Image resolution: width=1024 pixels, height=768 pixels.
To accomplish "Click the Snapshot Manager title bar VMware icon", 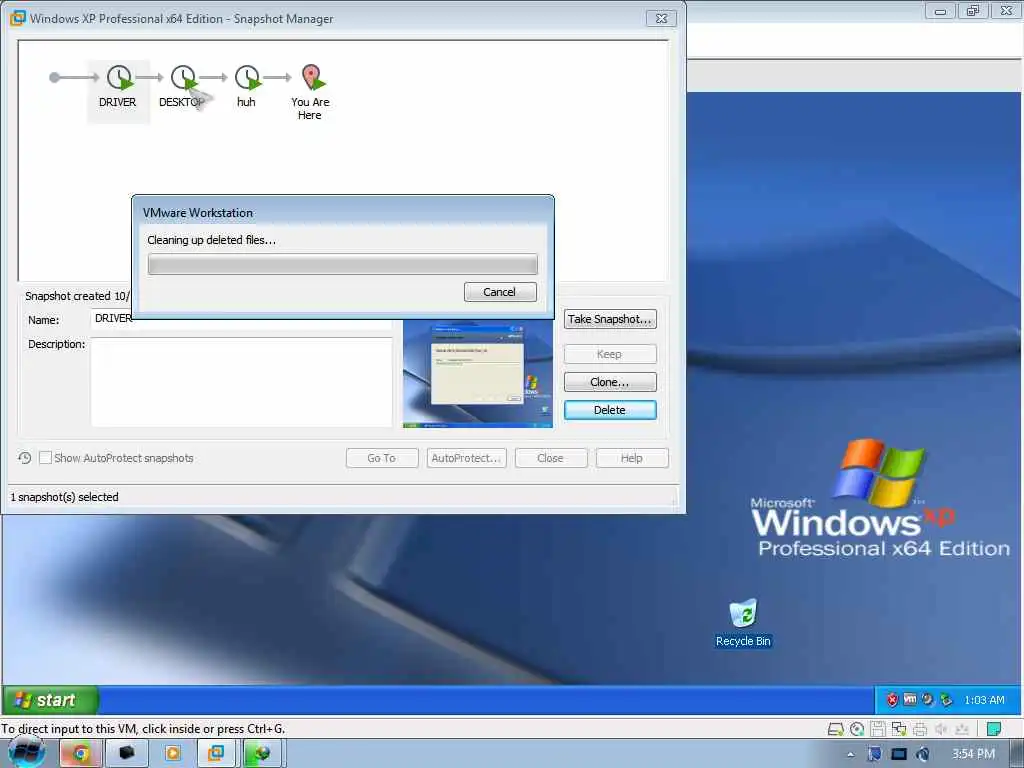I will tap(18, 18).
